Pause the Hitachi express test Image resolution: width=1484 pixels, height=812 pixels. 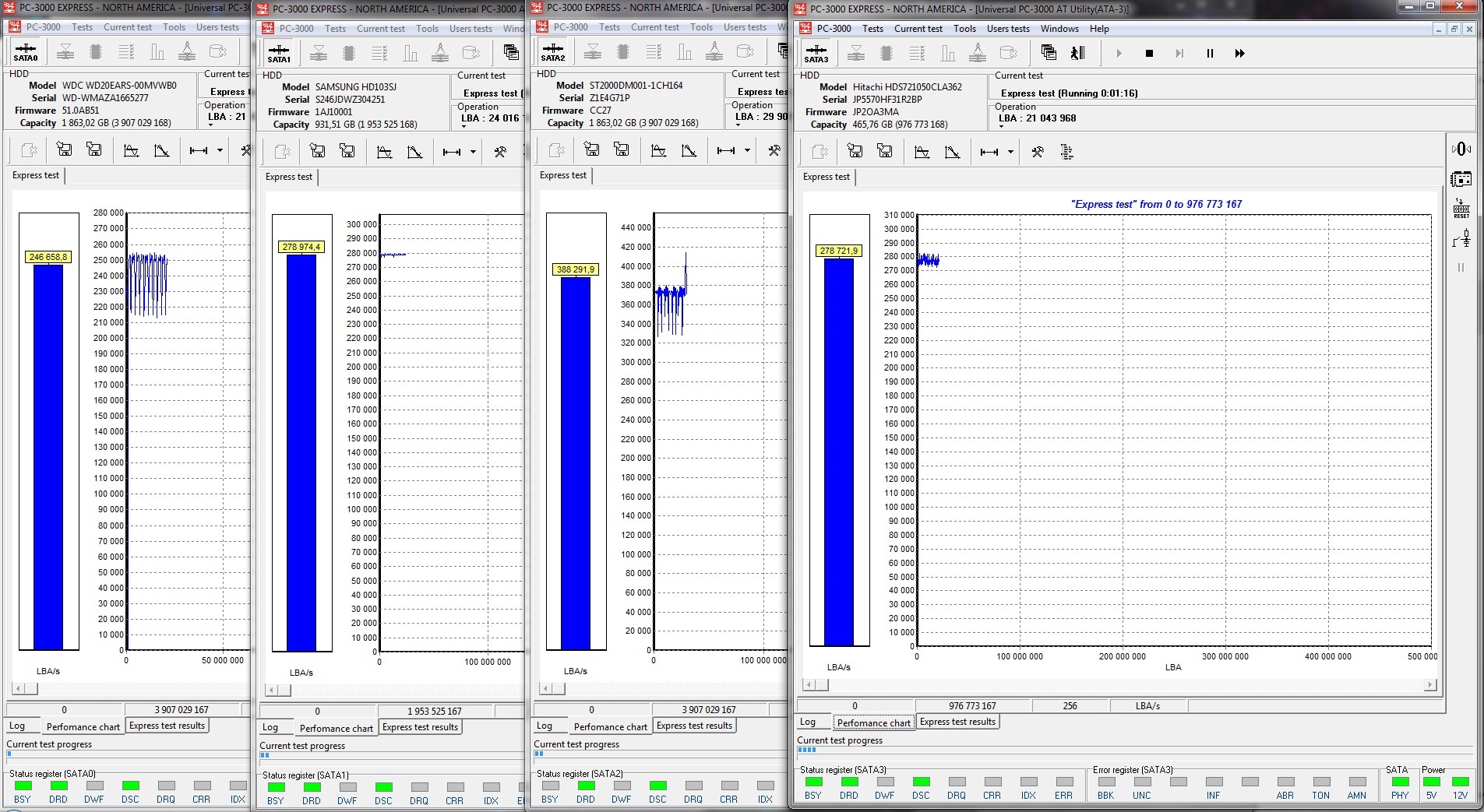click(1210, 54)
